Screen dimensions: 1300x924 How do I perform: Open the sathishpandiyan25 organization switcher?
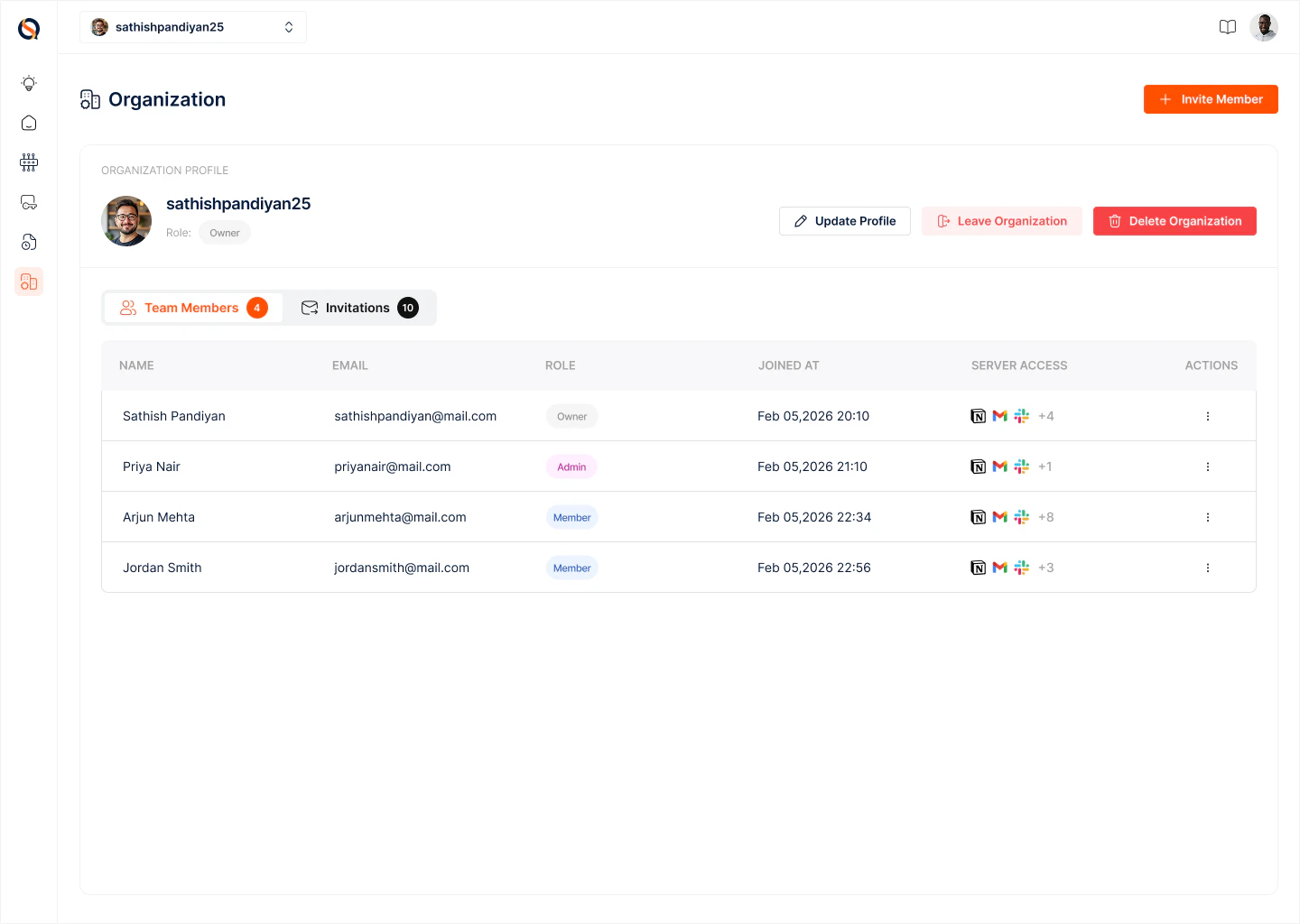coord(193,26)
